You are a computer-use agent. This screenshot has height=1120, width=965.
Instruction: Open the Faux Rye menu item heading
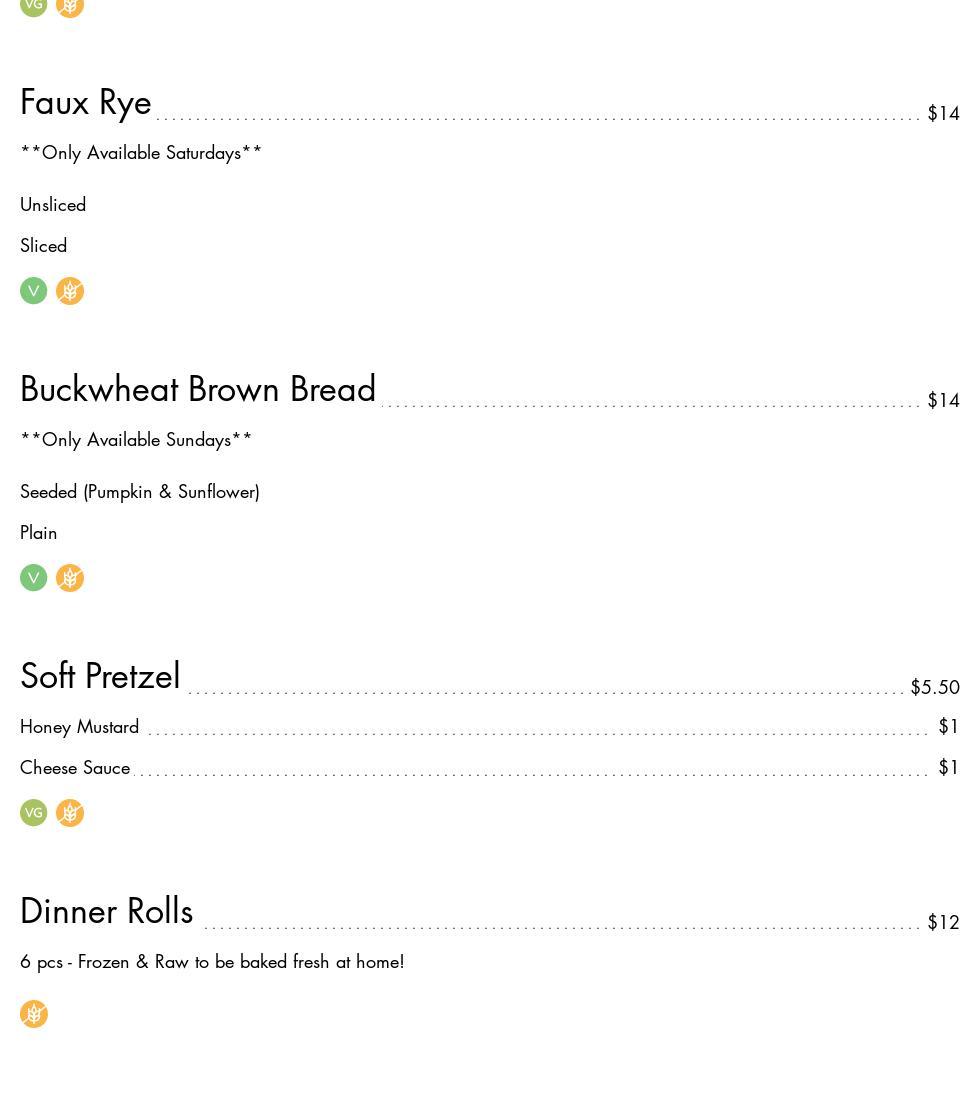tap(86, 103)
